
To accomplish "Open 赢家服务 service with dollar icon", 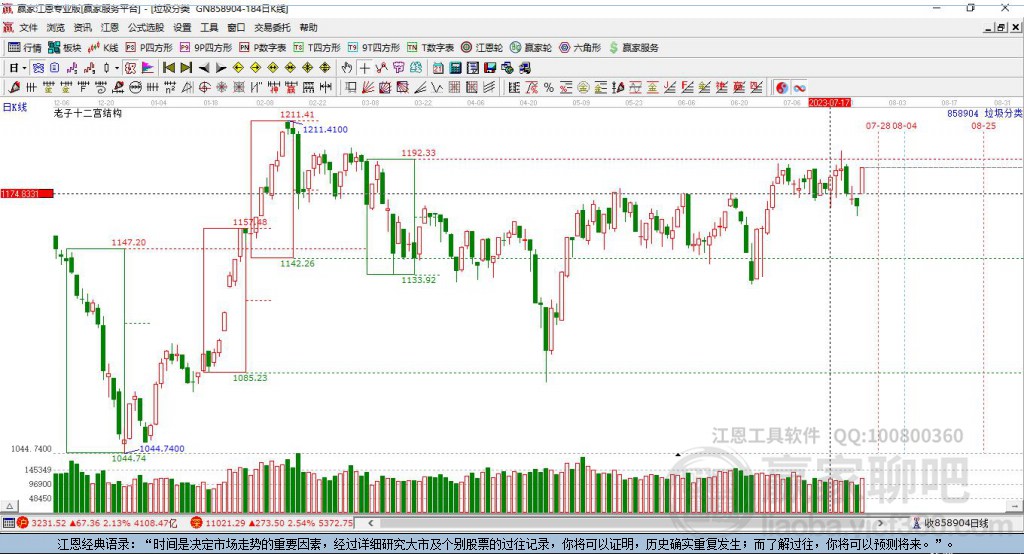I will point(633,48).
